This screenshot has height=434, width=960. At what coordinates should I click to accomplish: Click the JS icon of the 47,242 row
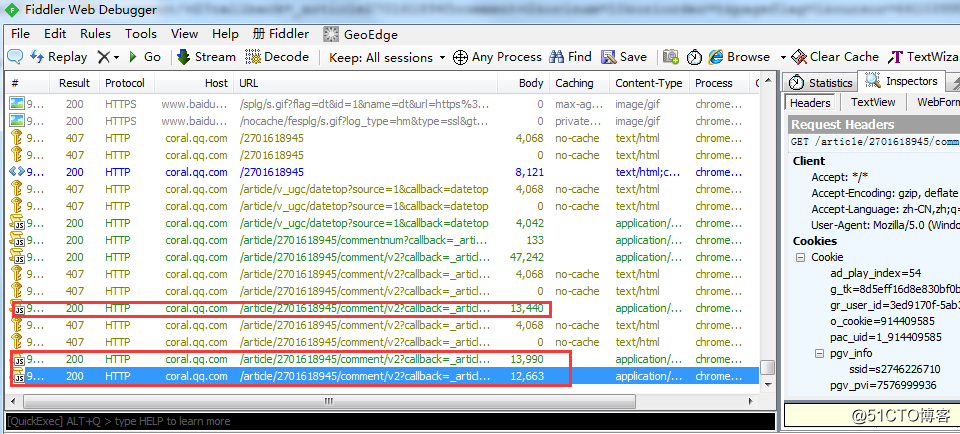[17, 257]
